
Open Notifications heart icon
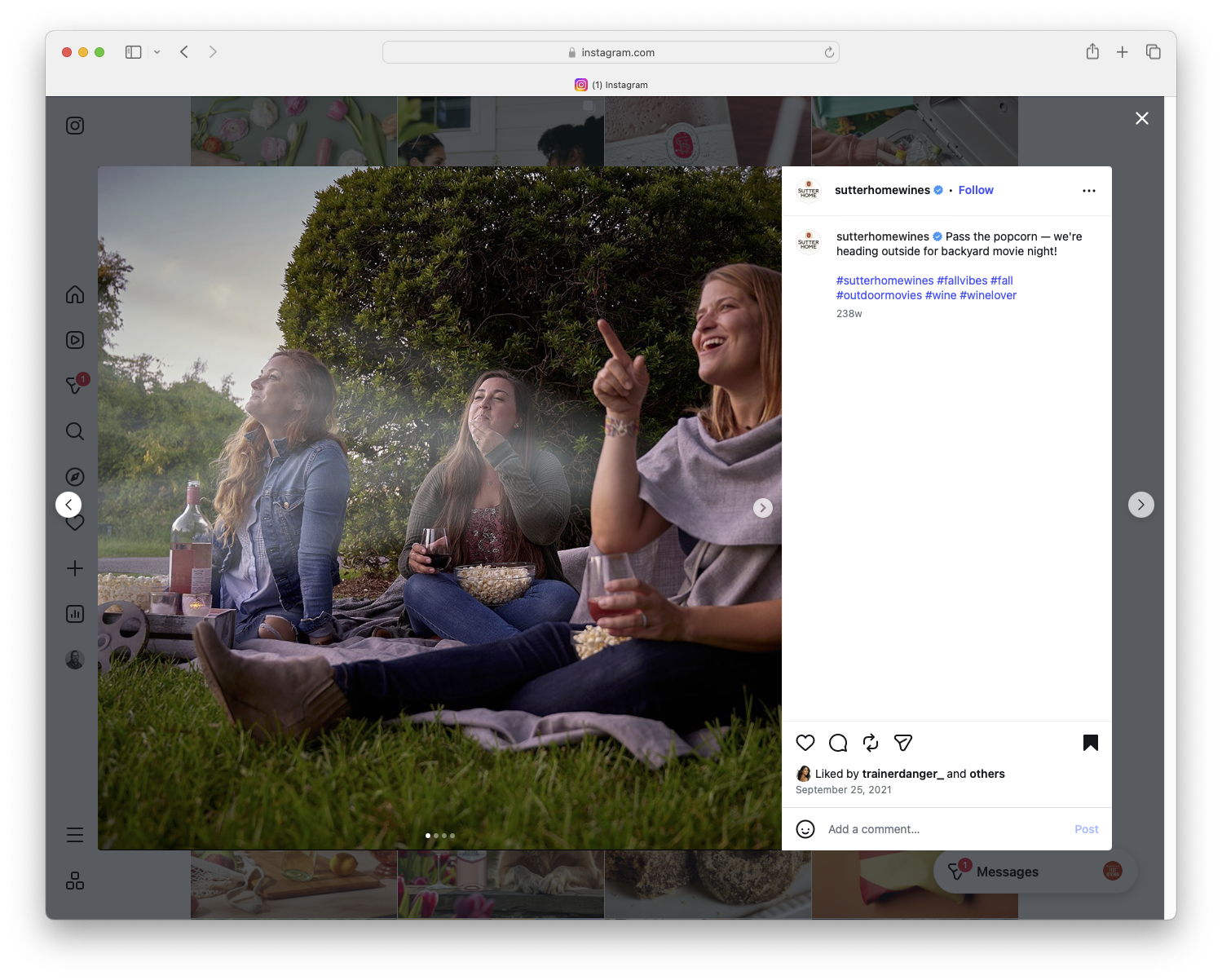74,522
